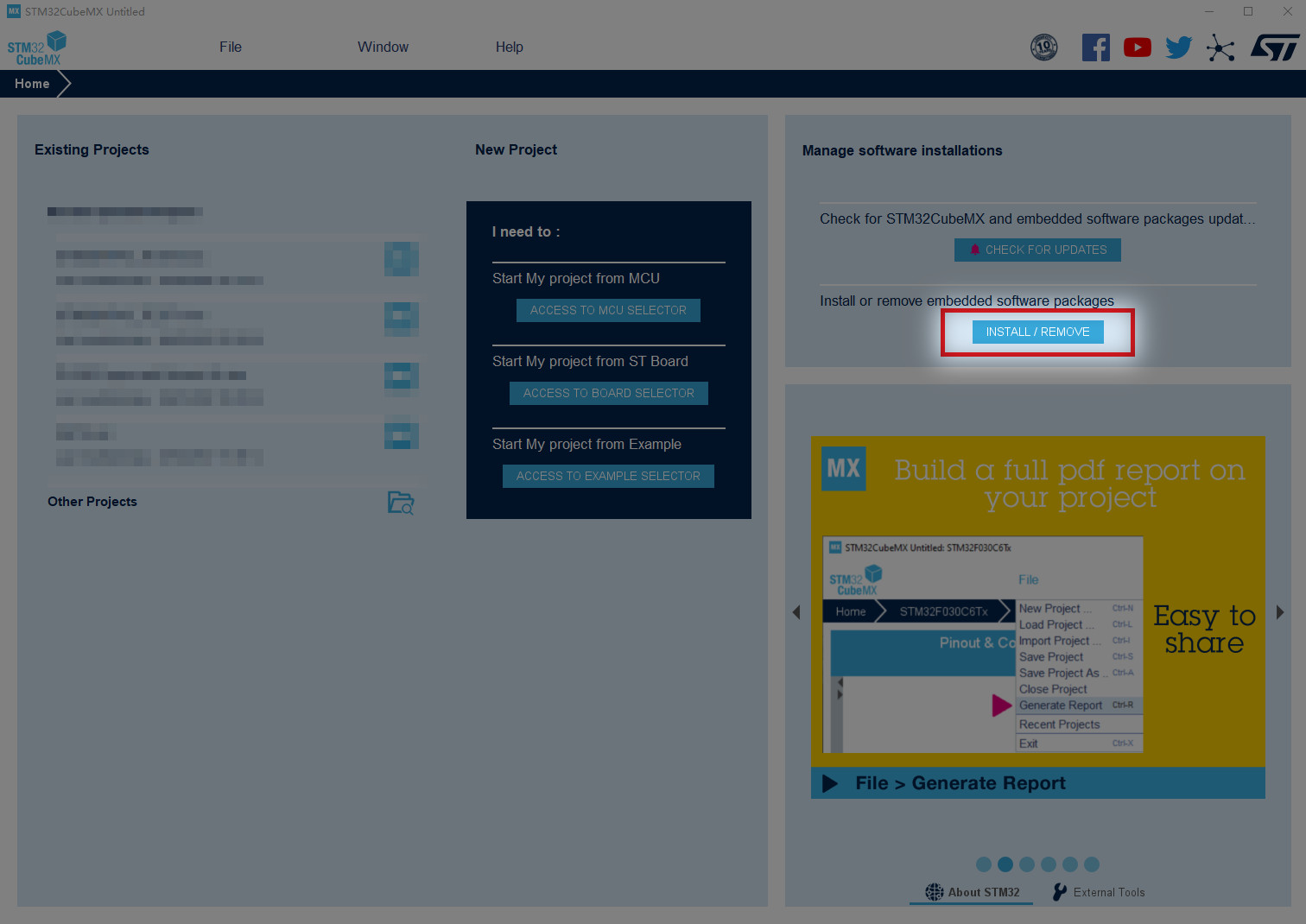Select the second carousel dot
1306x924 pixels.
click(1005, 864)
